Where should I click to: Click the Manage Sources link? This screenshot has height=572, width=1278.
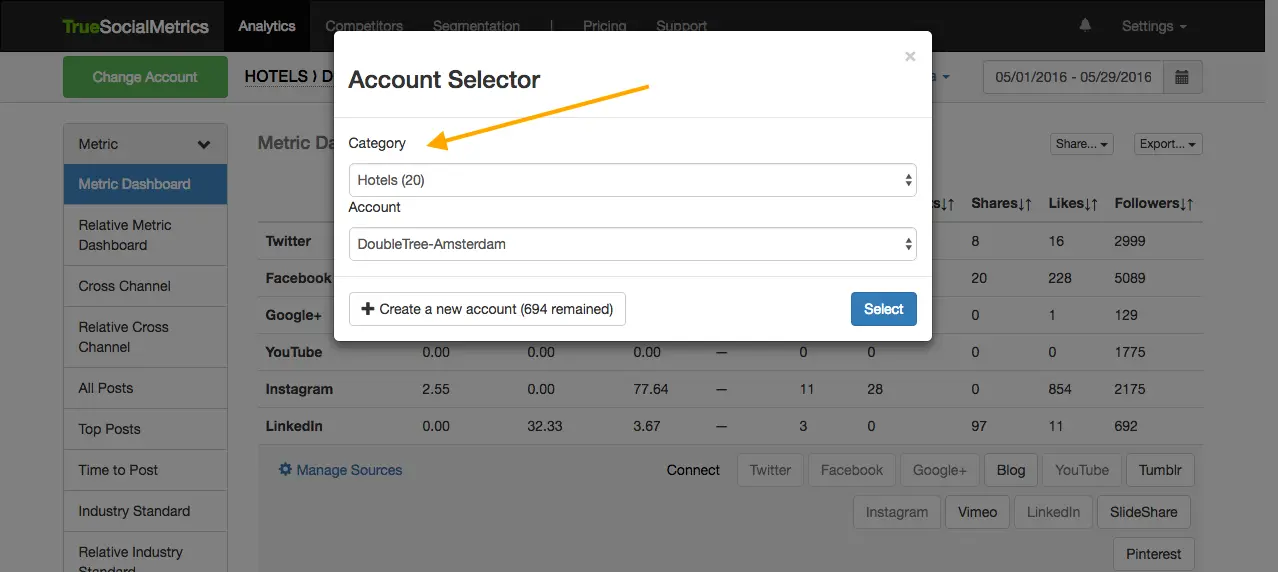[x=340, y=470]
